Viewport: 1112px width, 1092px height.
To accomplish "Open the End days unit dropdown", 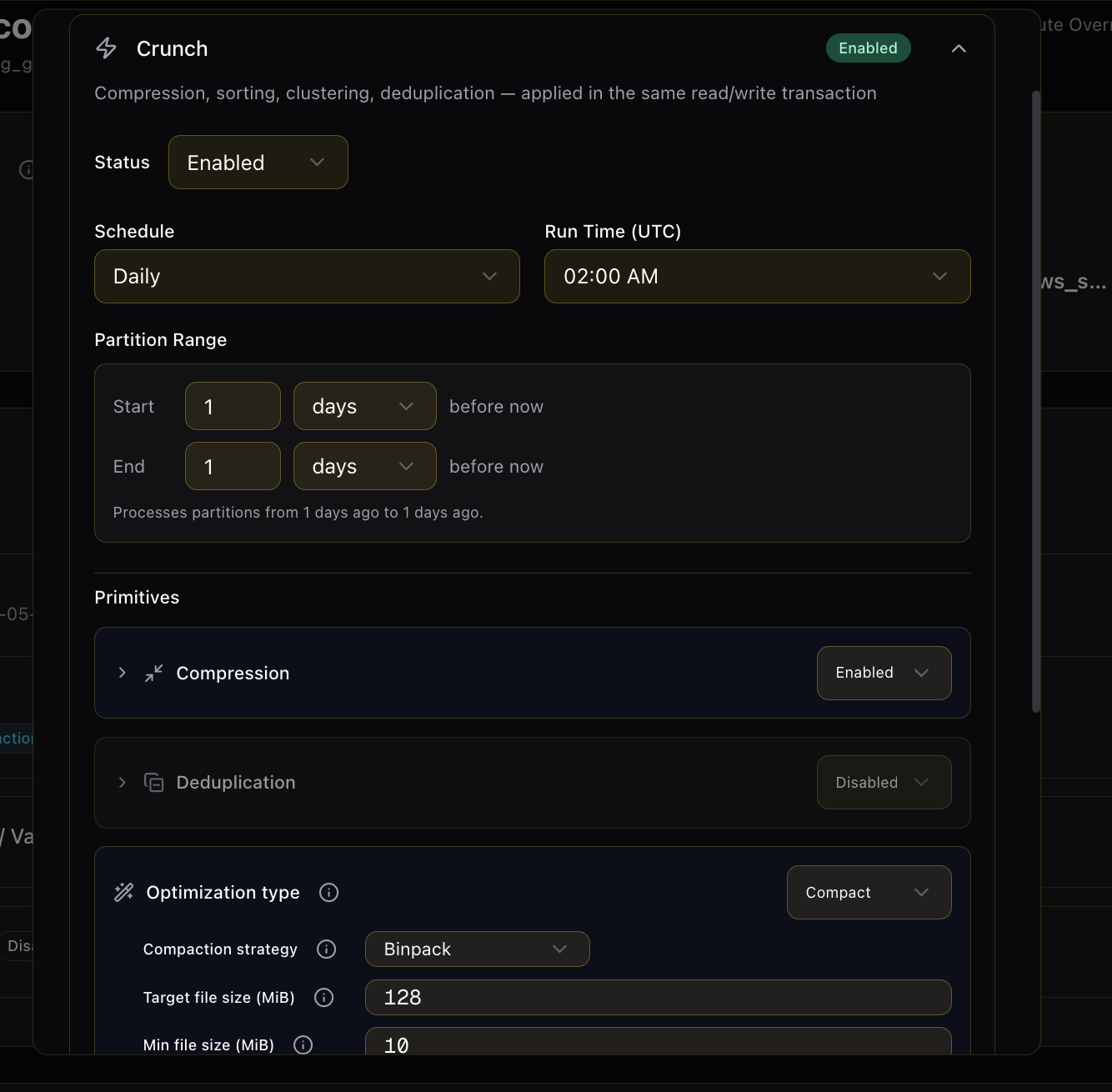I will (x=364, y=467).
